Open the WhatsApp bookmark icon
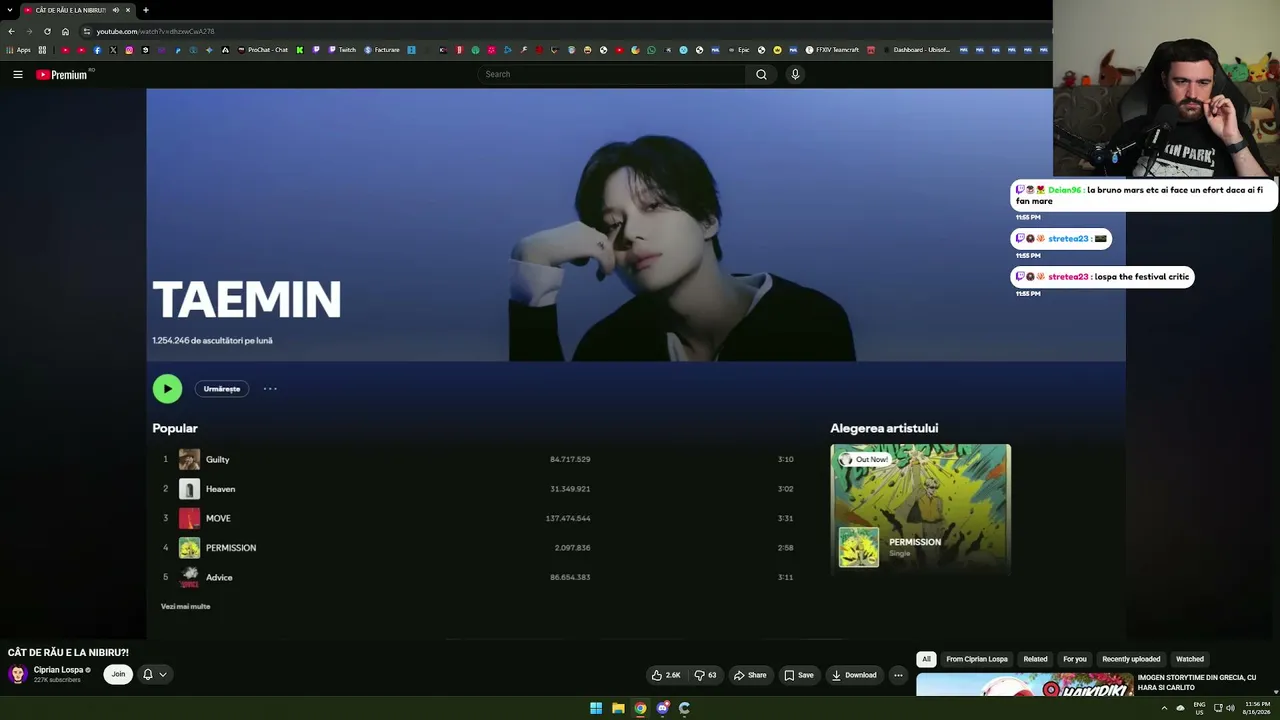 (x=651, y=50)
